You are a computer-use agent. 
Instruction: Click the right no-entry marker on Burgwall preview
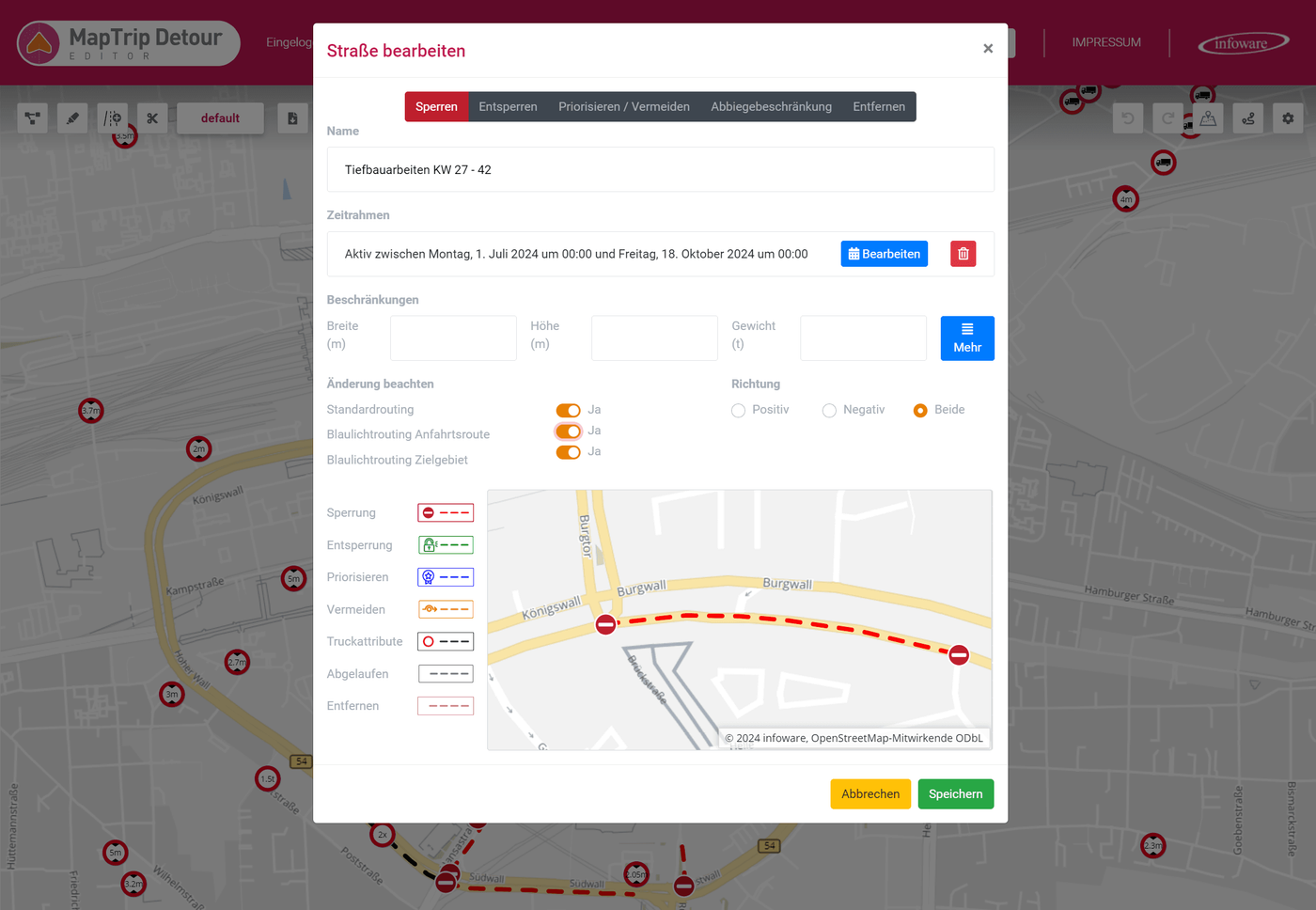coord(959,655)
